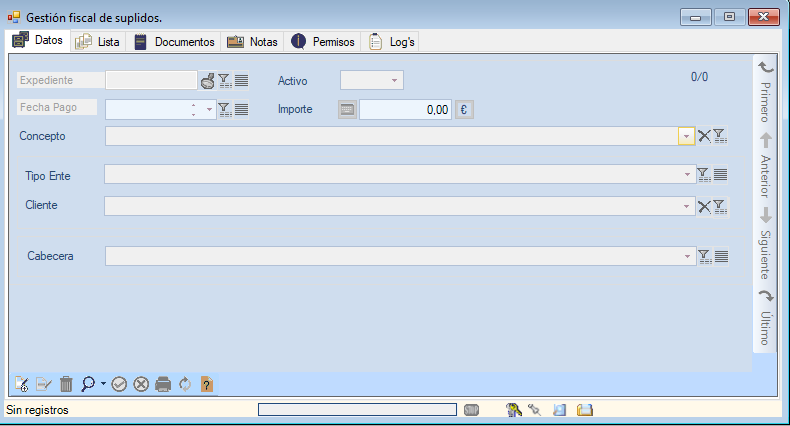
Task: Click the delete record trash icon
Action: (66, 384)
